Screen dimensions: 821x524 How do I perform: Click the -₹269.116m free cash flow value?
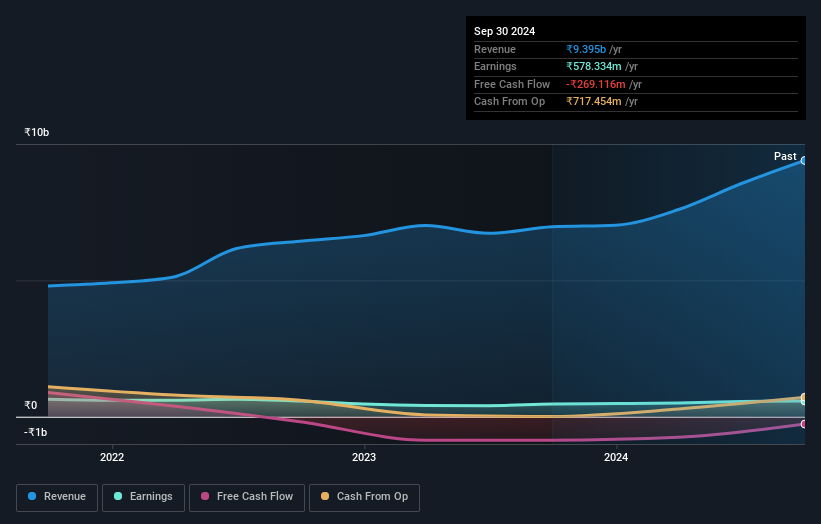tap(596, 84)
